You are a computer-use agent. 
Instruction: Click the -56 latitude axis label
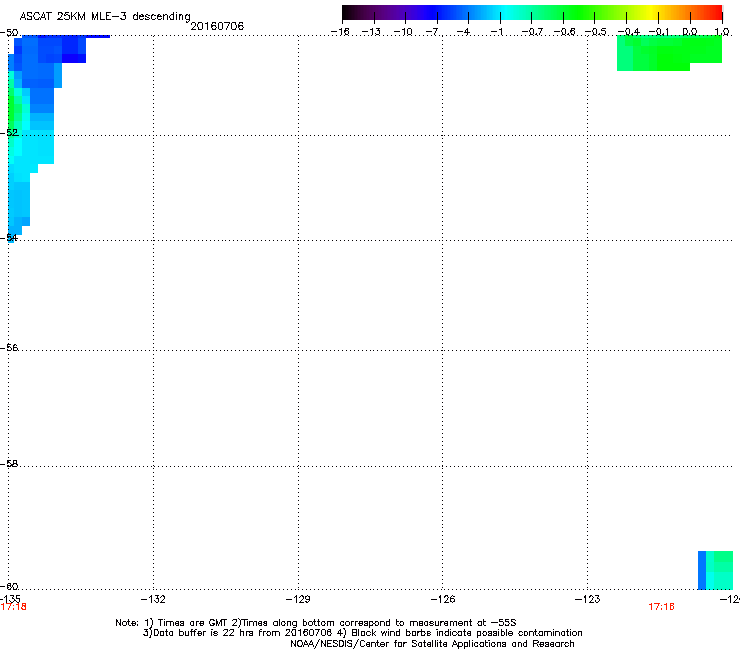coord(9,347)
